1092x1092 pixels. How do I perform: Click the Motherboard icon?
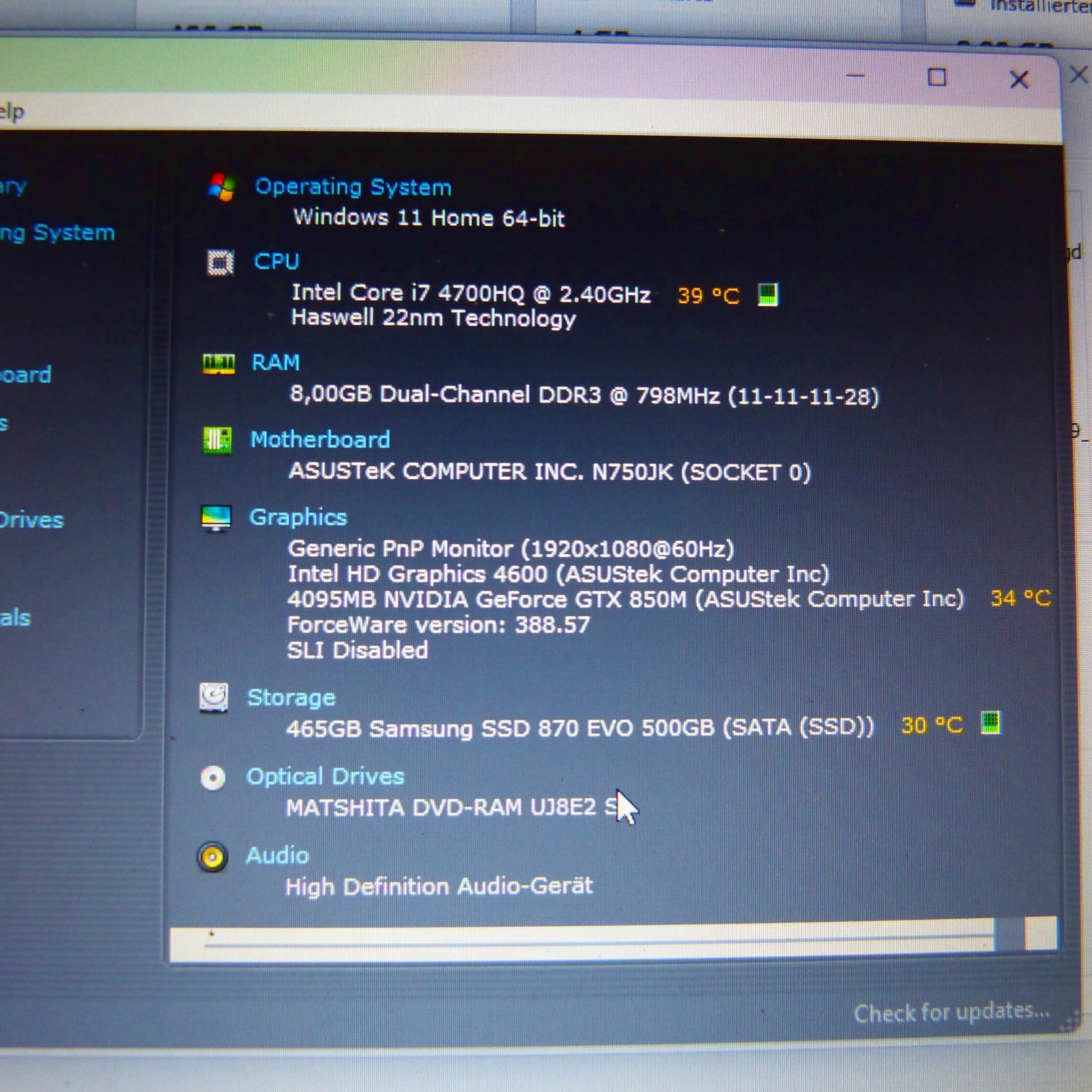click(x=218, y=440)
